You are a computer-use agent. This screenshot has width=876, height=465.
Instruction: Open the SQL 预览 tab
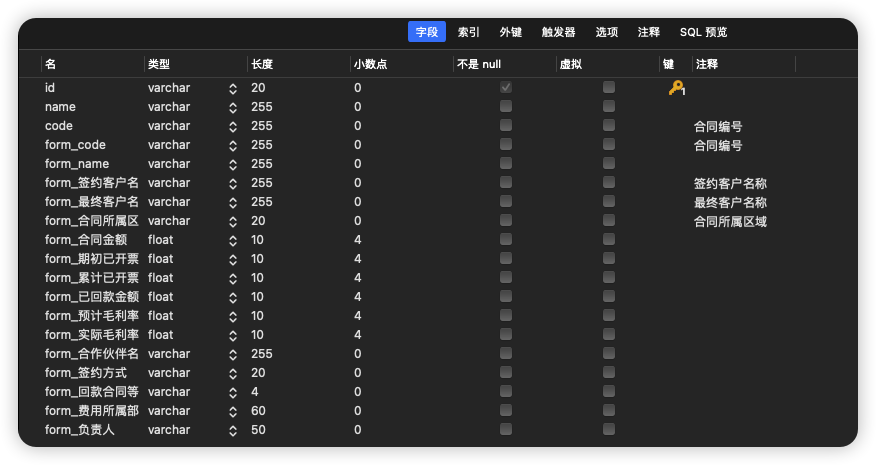click(703, 32)
